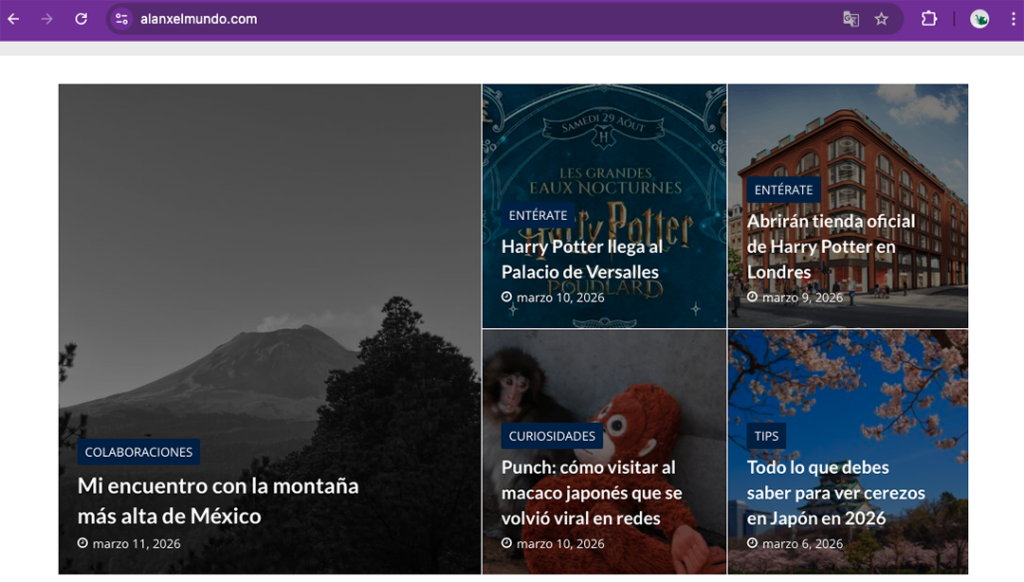
Task: Reload the page with the refresh icon
Action: point(81,19)
